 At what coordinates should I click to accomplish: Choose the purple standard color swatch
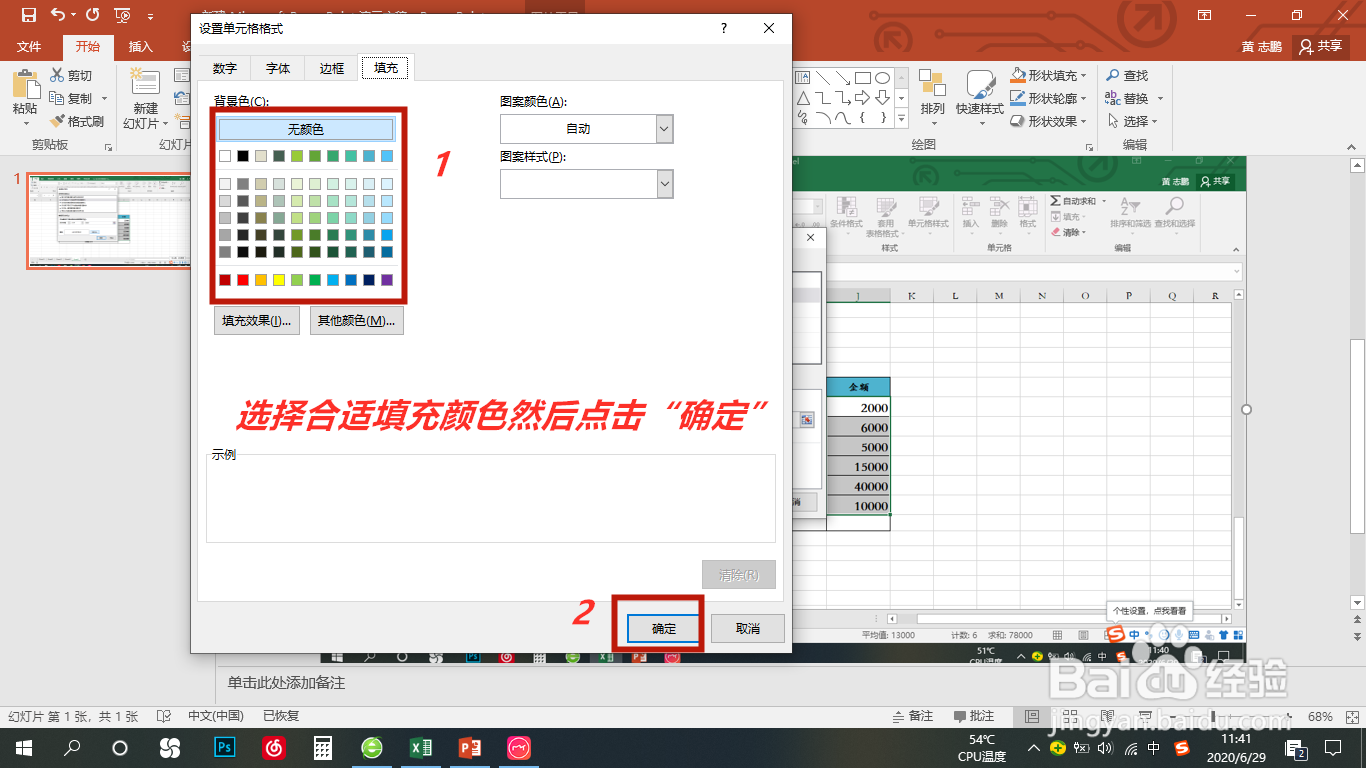387,280
